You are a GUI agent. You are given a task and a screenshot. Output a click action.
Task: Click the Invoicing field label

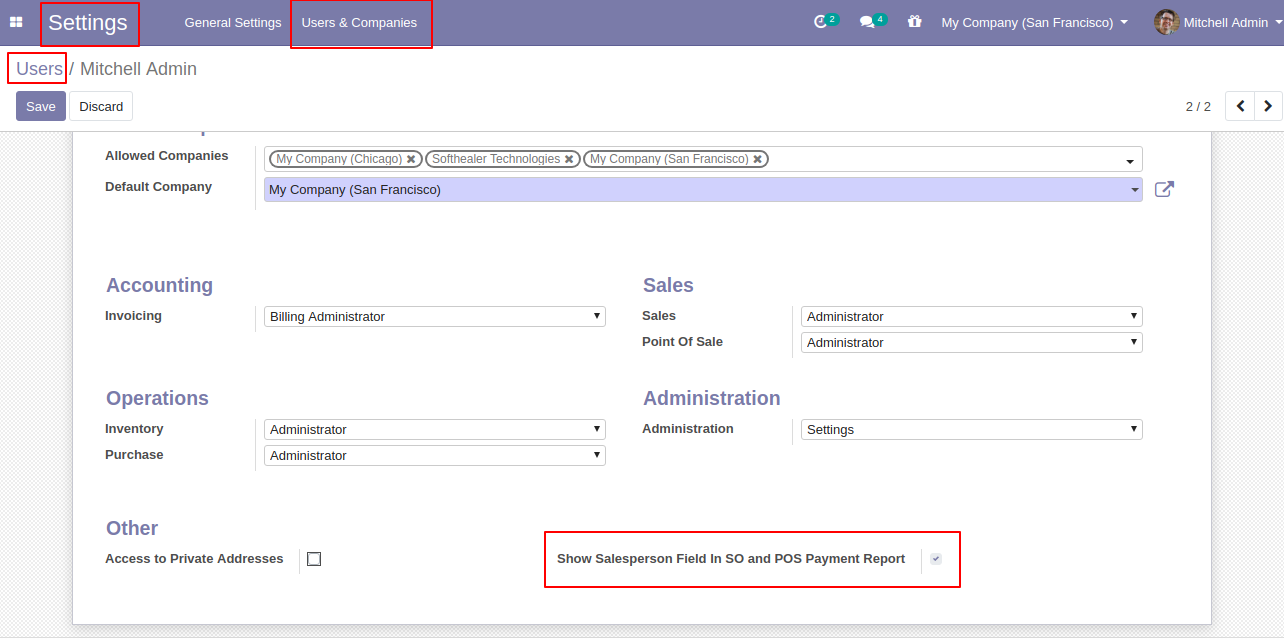click(133, 316)
